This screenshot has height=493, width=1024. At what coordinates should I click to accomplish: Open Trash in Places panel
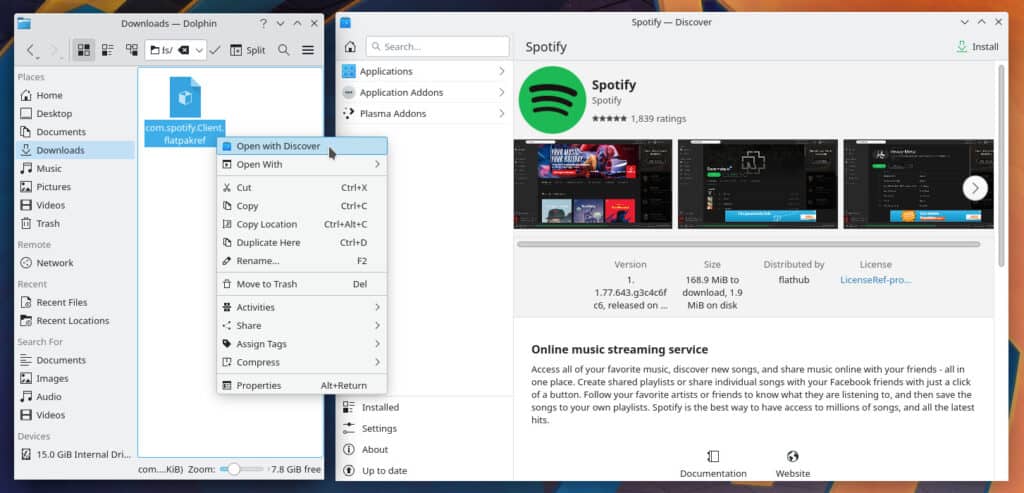[75, 223]
